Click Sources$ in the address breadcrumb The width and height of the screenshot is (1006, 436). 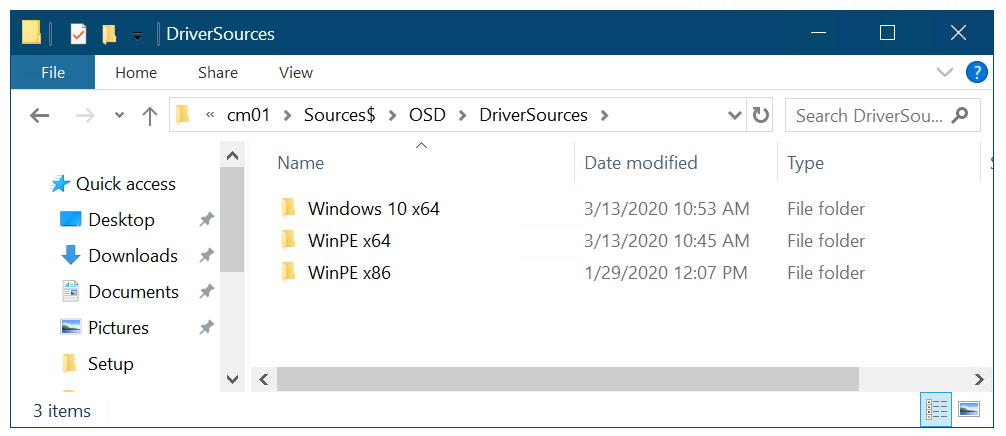click(339, 115)
